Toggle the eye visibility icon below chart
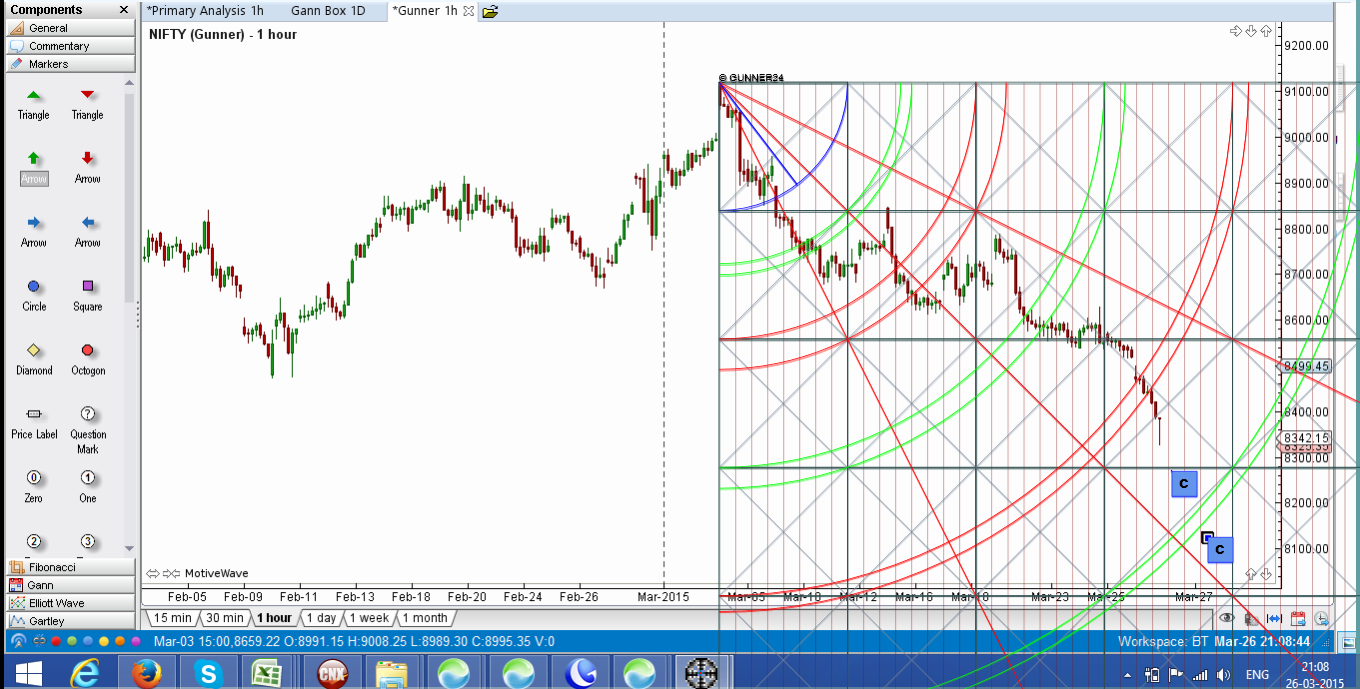Viewport: 1360px width, 689px height. click(1226, 618)
